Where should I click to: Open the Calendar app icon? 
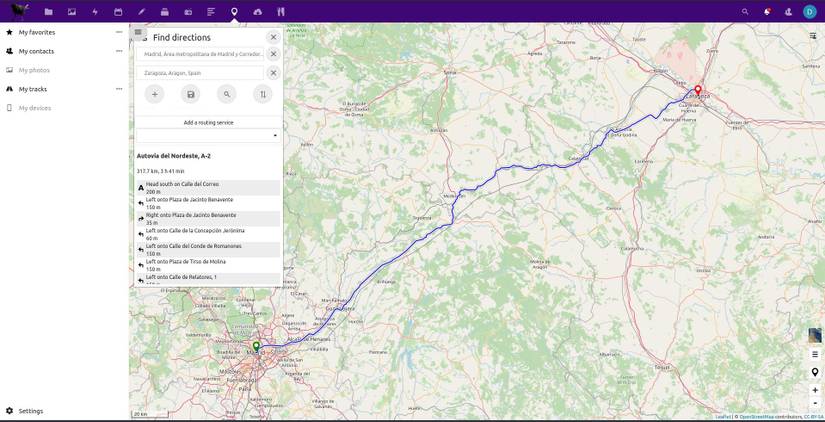[x=118, y=12]
